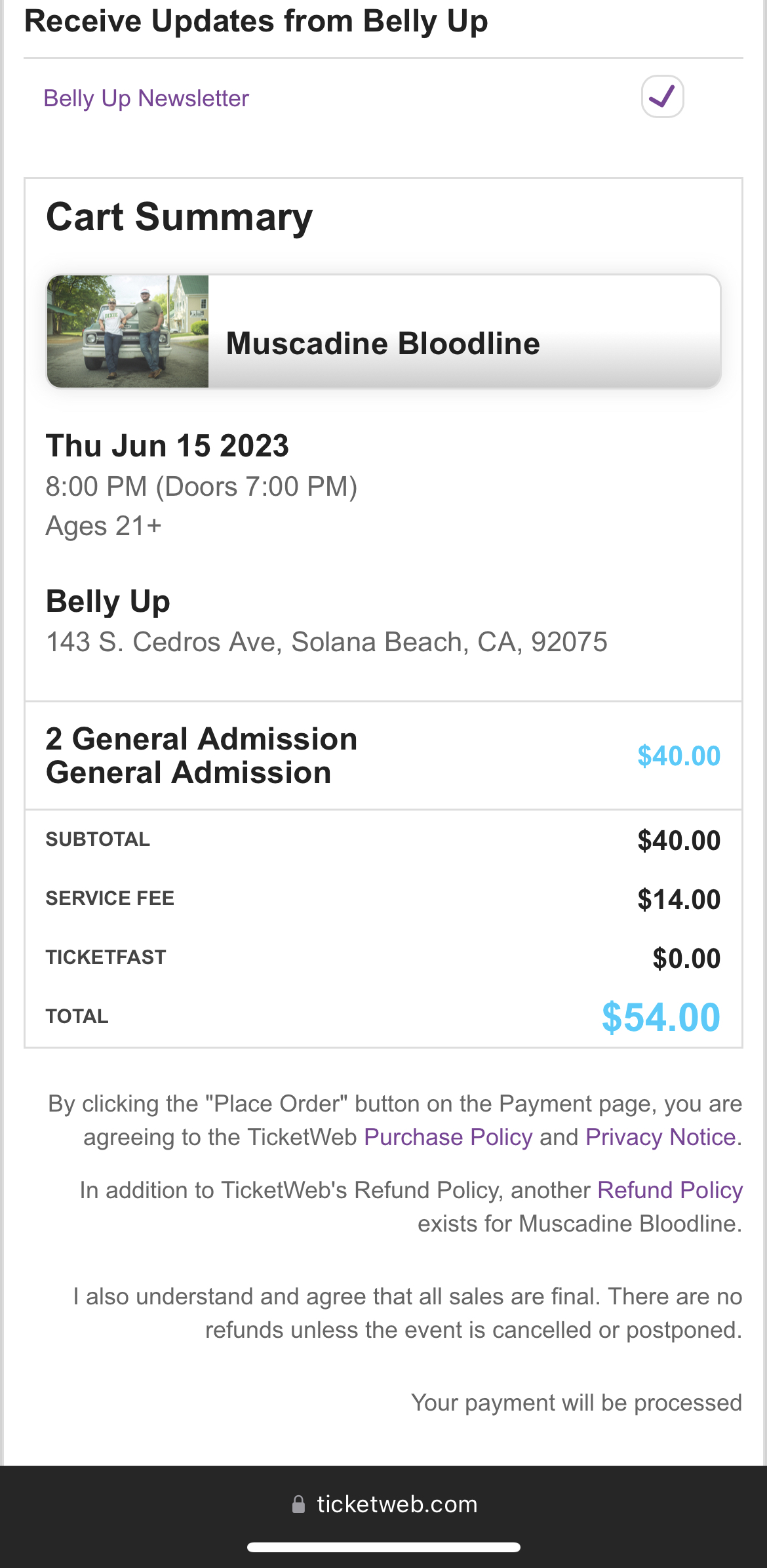Tap the SERVICE FEE row label

[110, 898]
